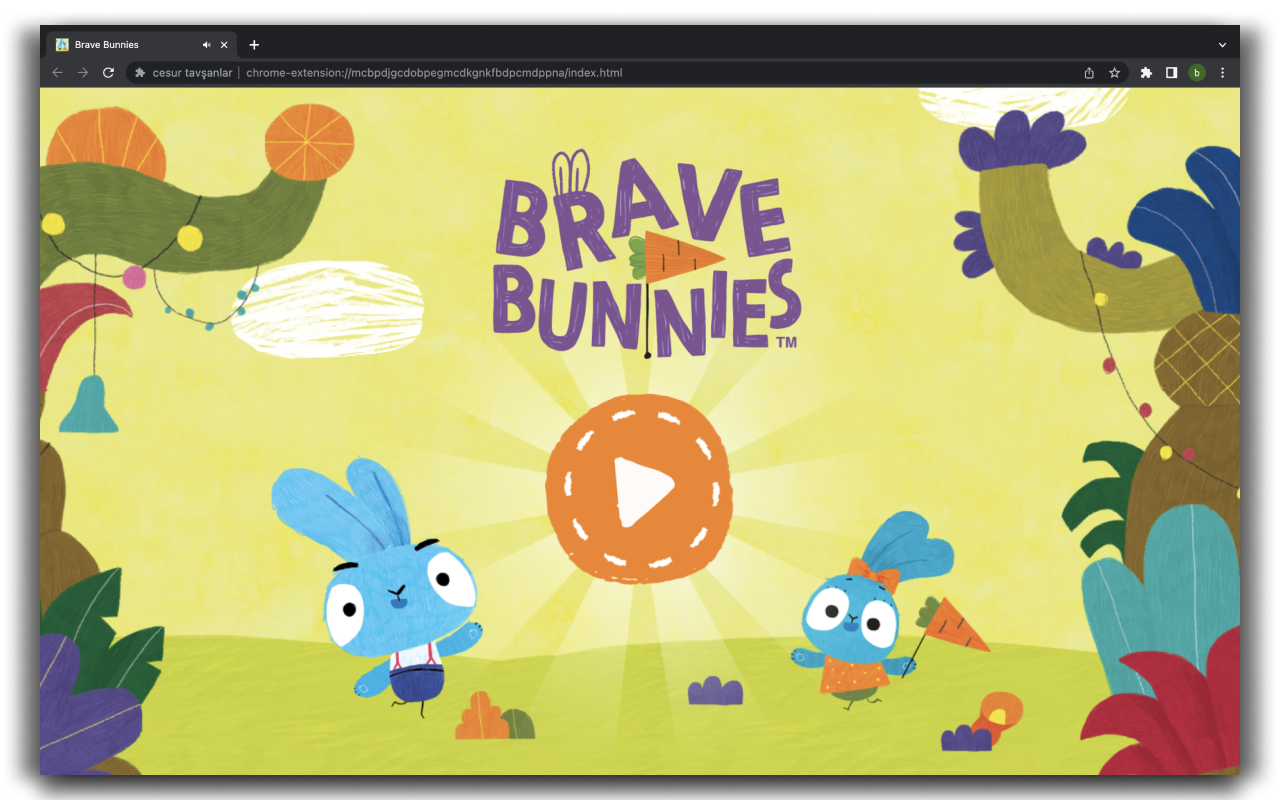
Task: Open a new browser tab
Action: tap(254, 45)
